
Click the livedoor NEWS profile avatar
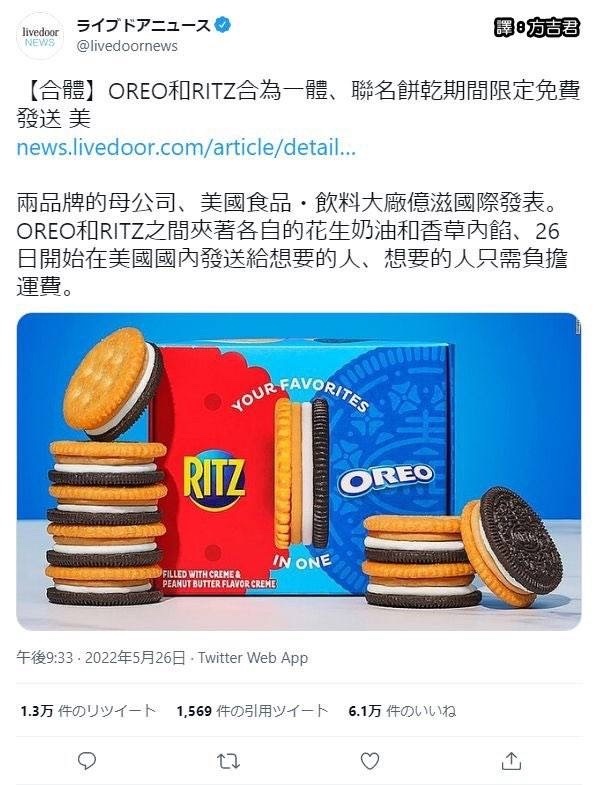click(x=41, y=36)
